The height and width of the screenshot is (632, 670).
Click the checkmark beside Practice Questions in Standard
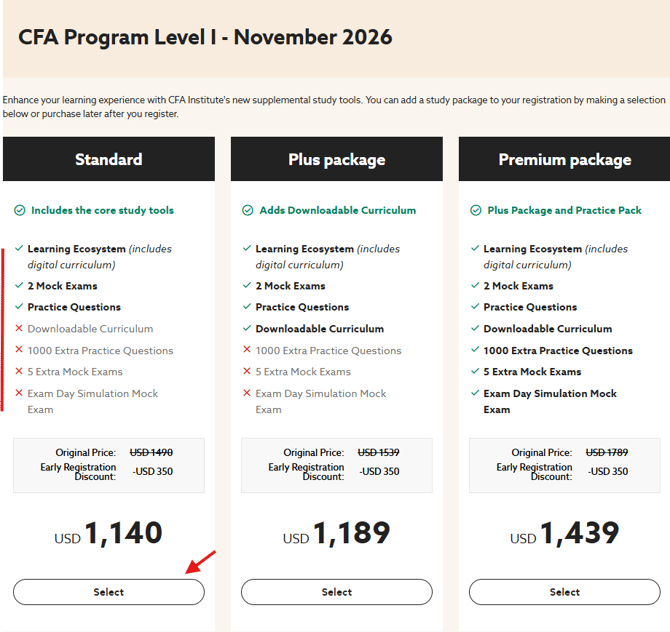coord(19,307)
